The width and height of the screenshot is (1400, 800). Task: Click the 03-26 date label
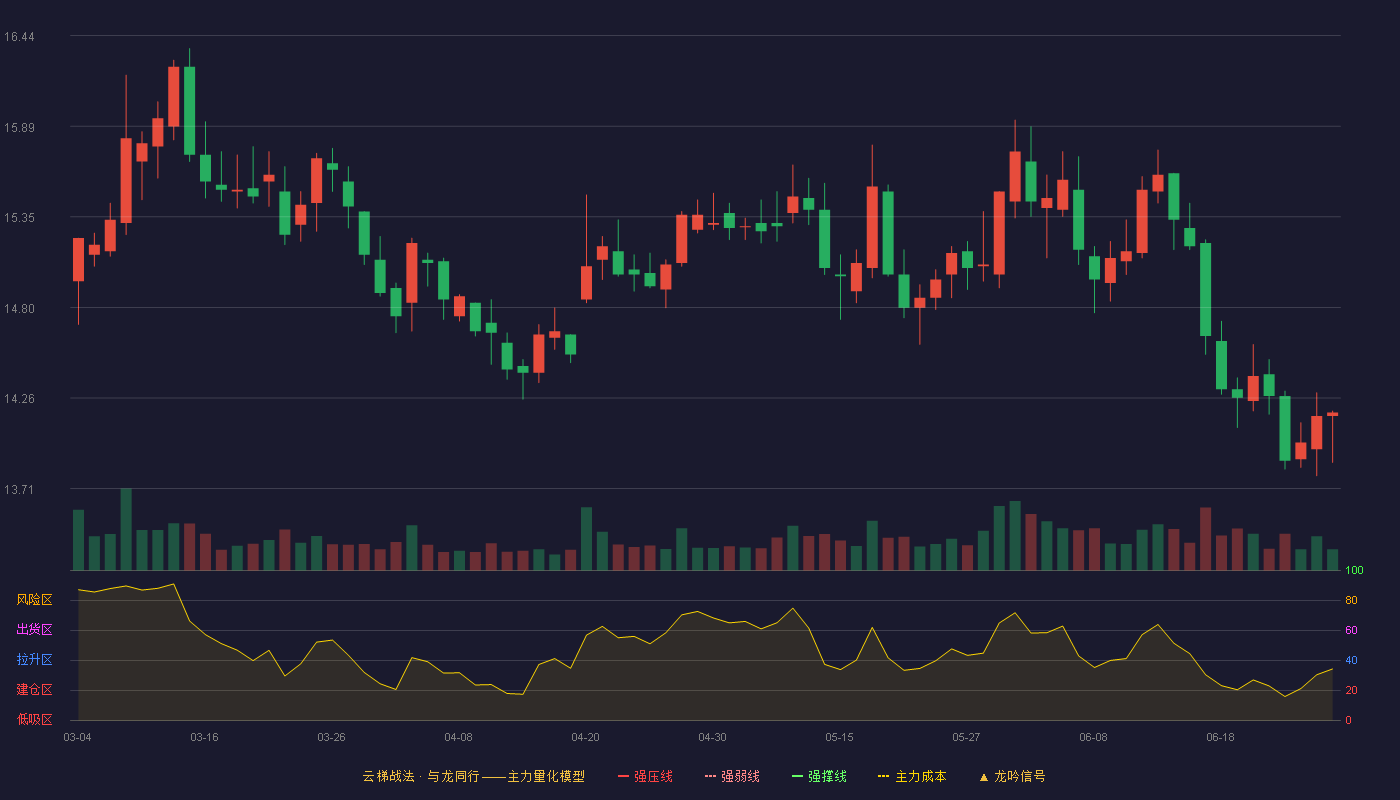331,737
